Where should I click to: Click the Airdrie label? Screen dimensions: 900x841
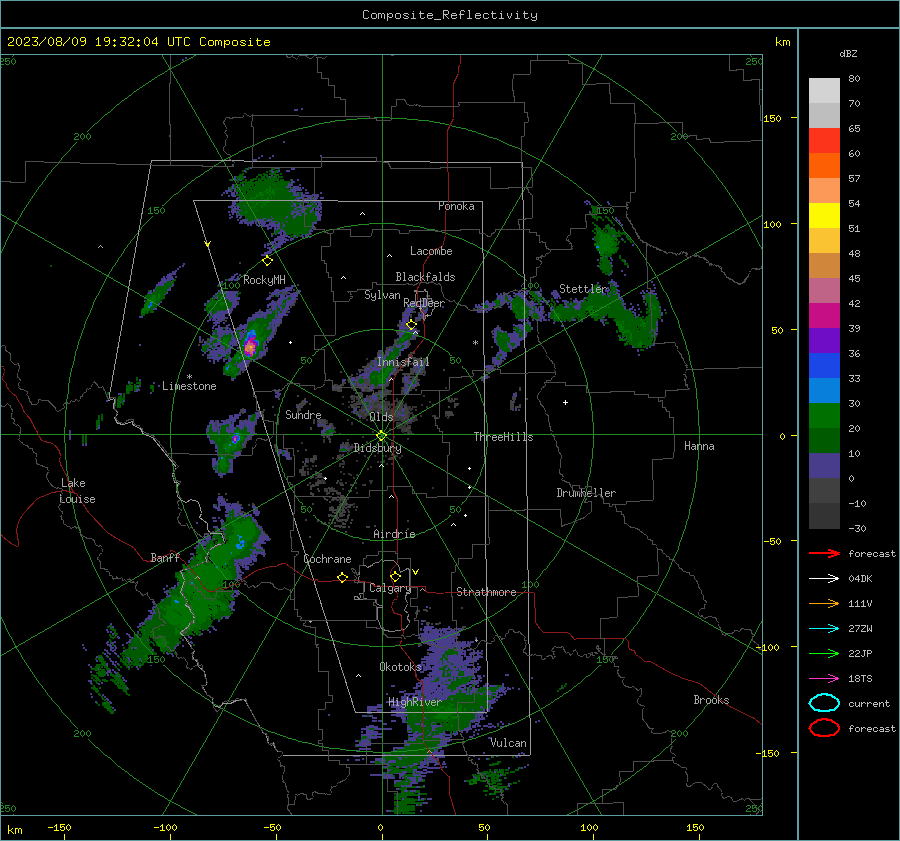coord(394,534)
